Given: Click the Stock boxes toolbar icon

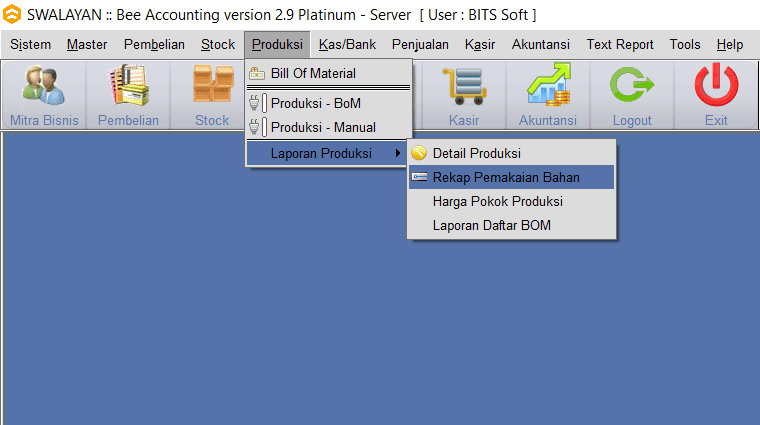Looking at the screenshot, I should pos(212,87).
